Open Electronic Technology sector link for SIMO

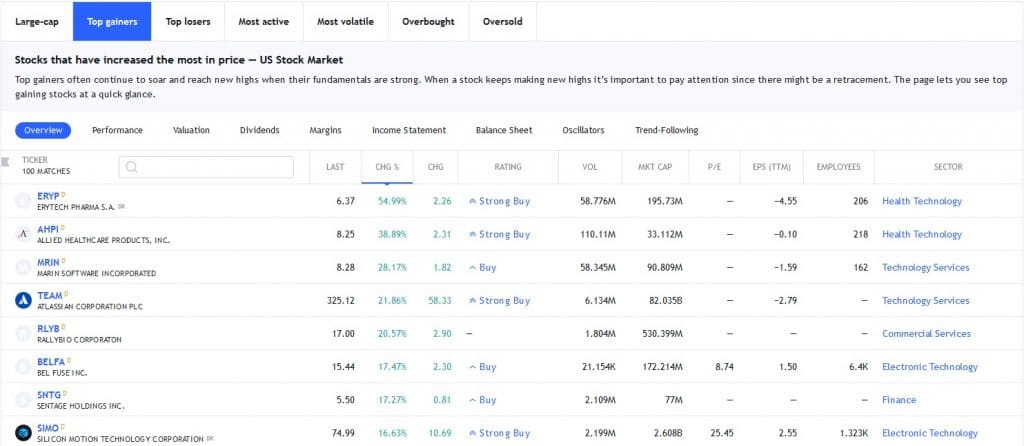click(930, 433)
